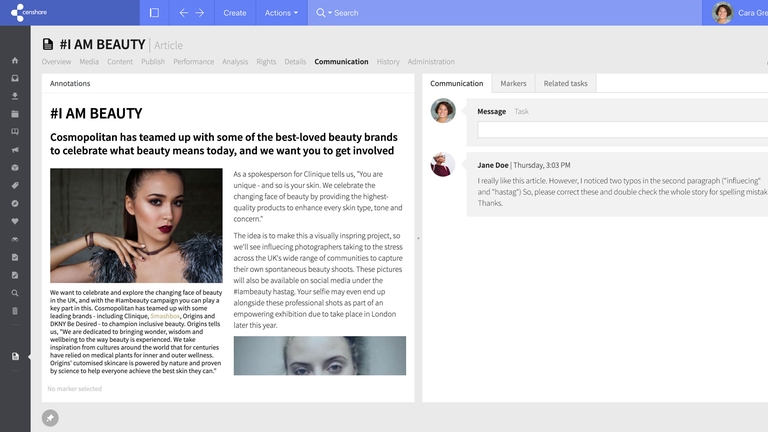Open the heart favorites icon in sidebar
Viewport: 768px width, 432px height.
[x=15, y=221]
